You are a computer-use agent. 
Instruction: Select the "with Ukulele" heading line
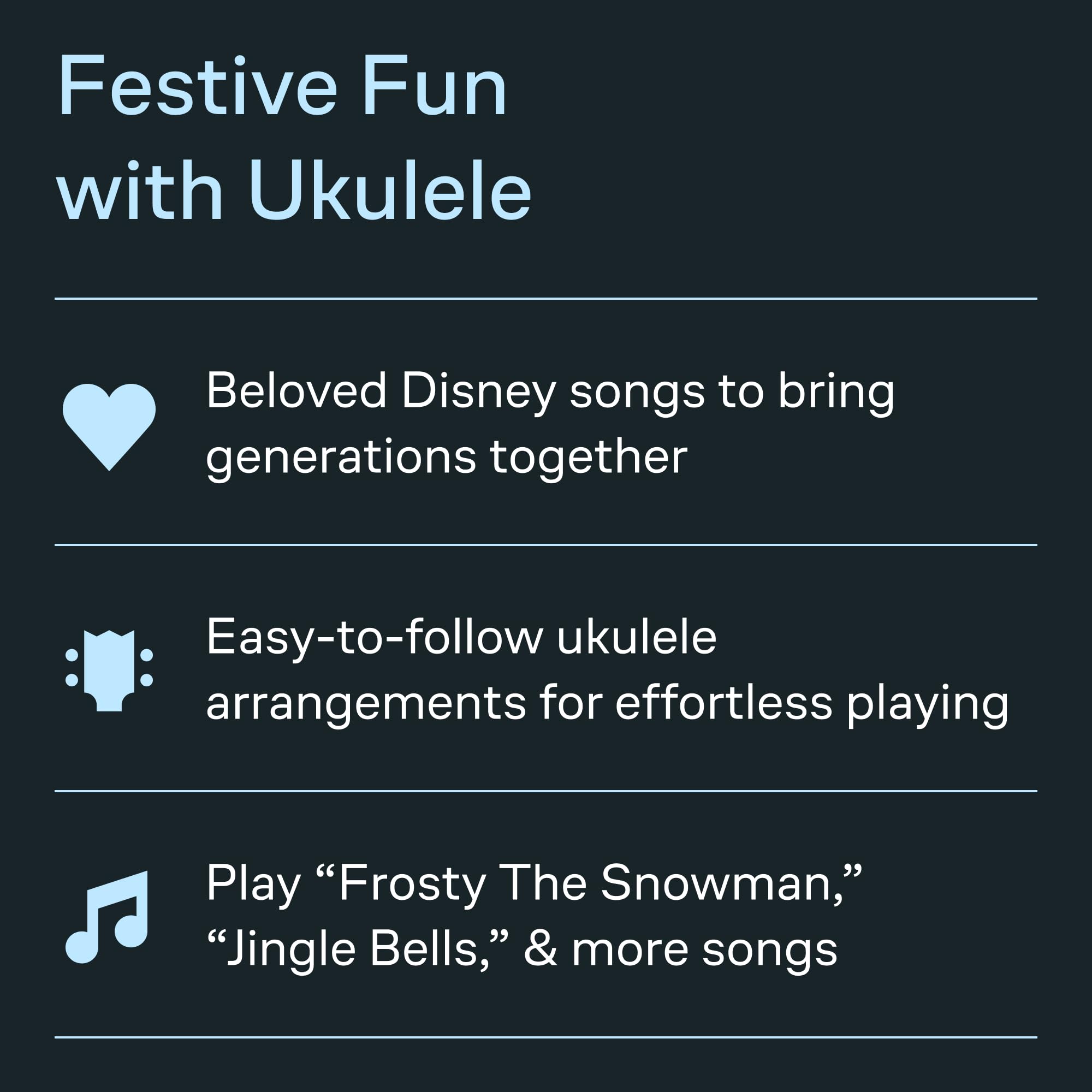tap(294, 191)
